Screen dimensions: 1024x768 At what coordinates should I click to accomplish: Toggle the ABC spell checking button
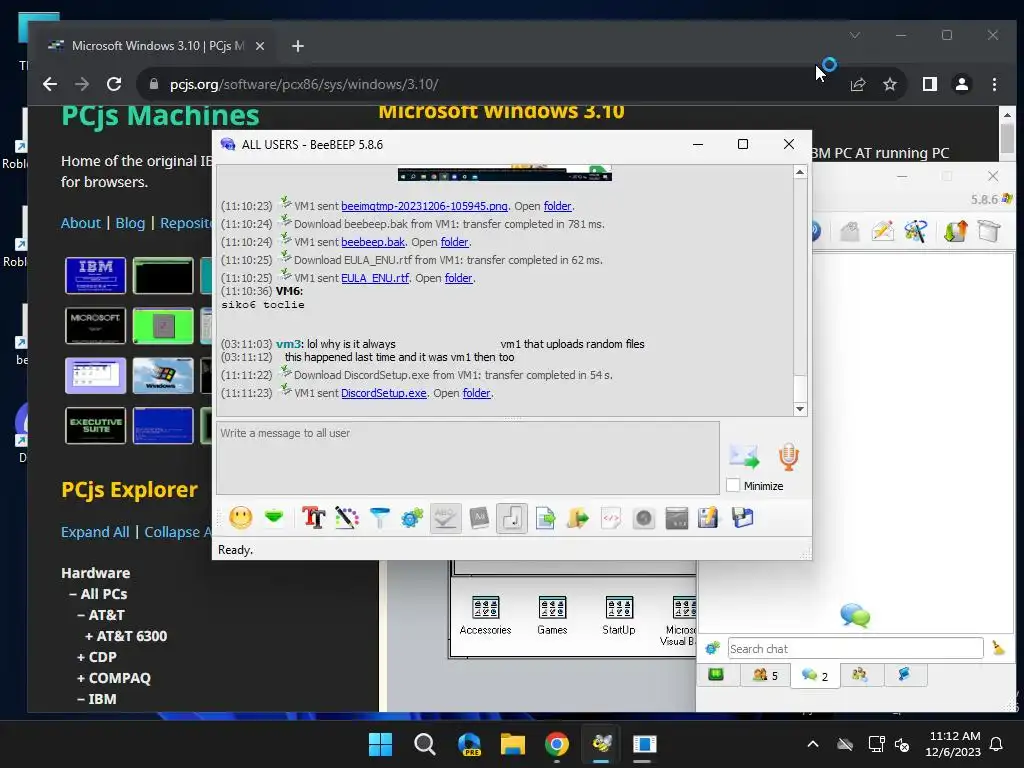(x=445, y=519)
